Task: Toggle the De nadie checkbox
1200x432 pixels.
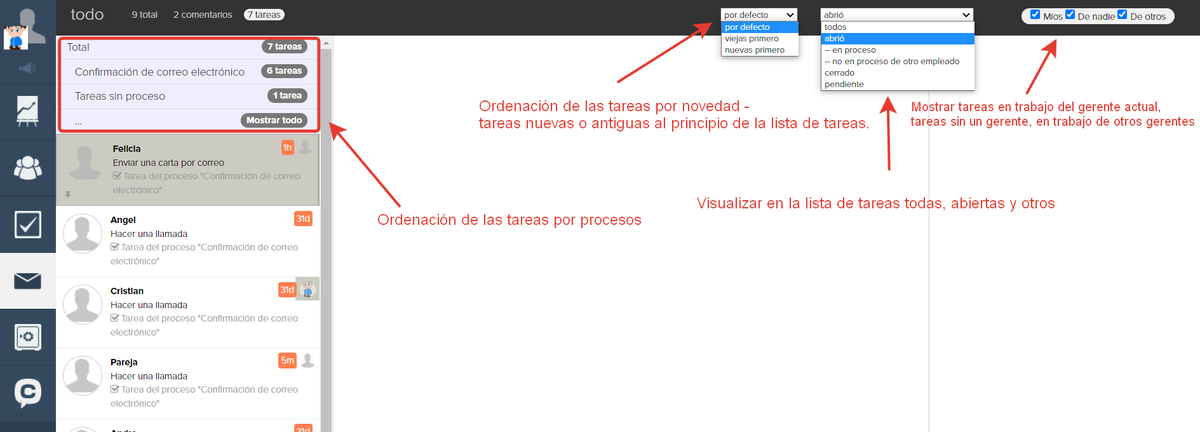Action: [1070, 15]
